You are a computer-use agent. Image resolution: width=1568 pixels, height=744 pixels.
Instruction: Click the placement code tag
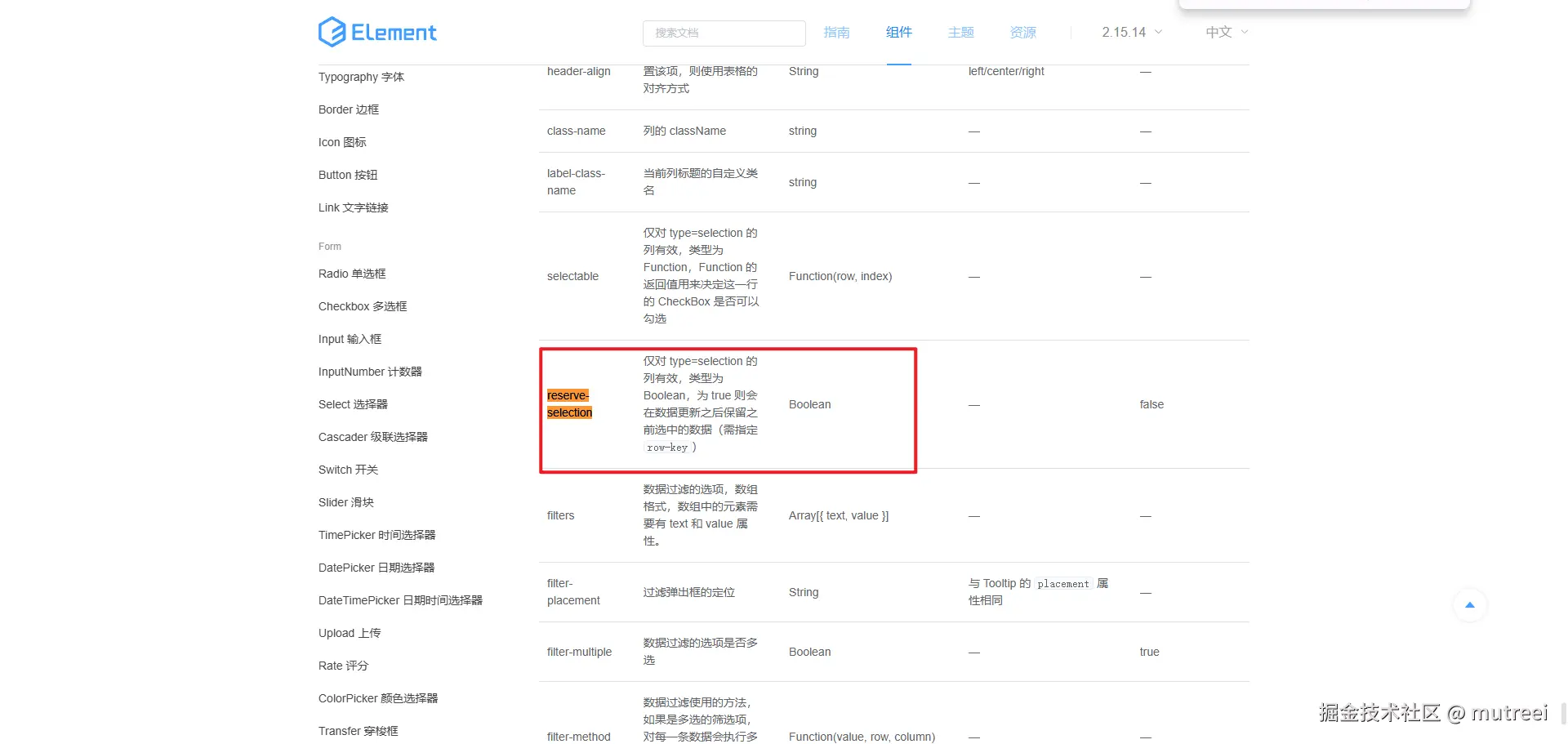tap(1062, 584)
